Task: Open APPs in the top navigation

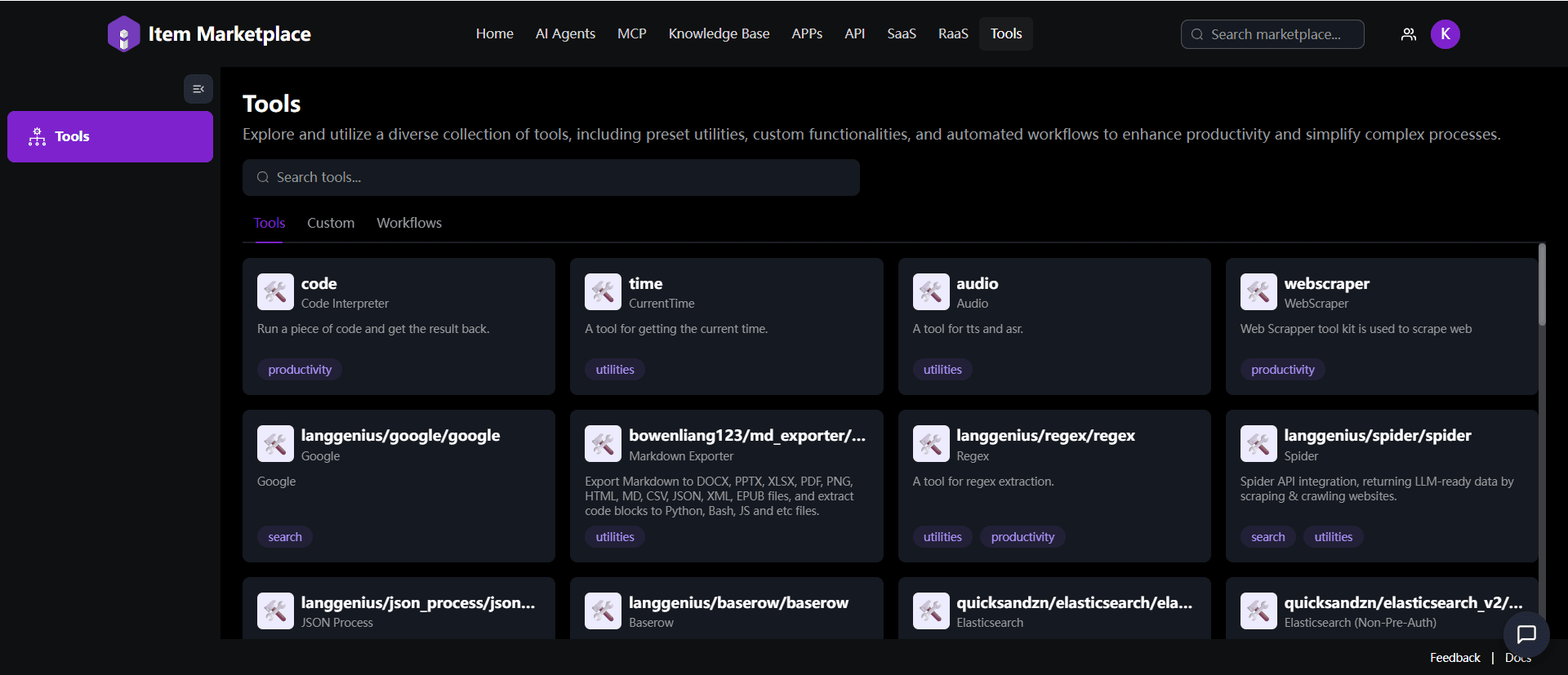Action: point(807,33)
